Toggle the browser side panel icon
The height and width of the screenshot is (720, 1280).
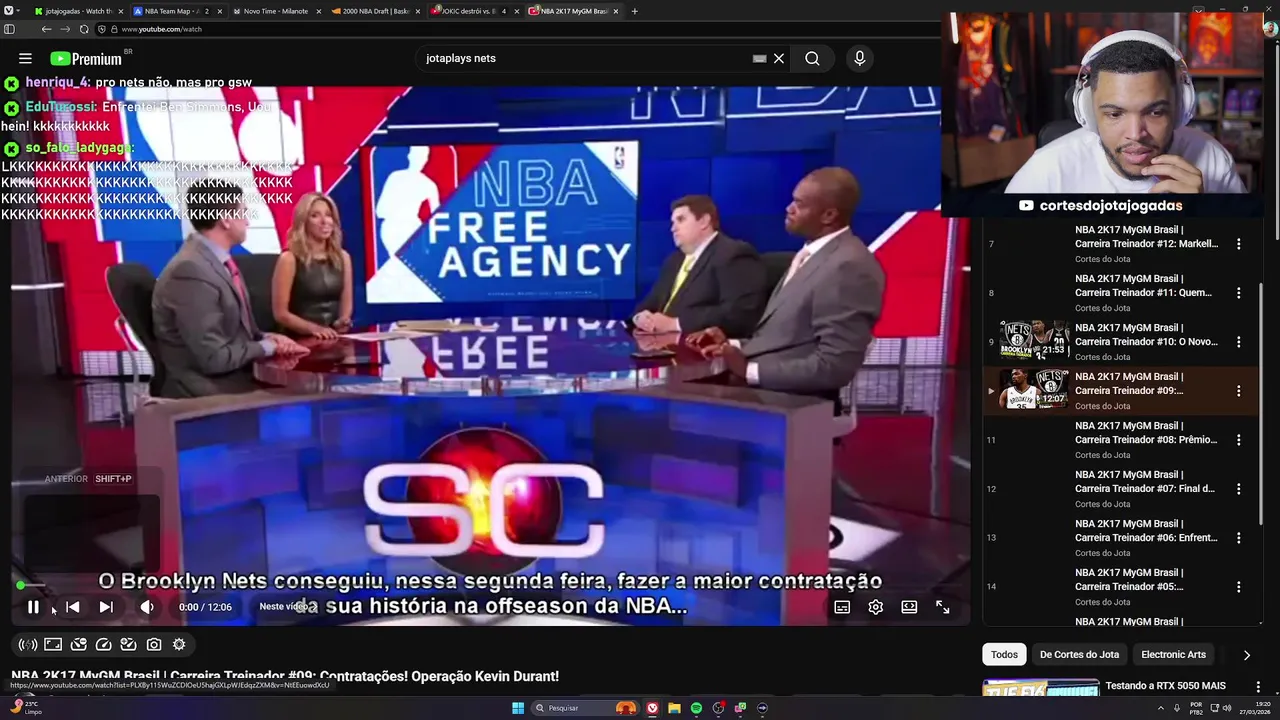(x=10, y=30)
